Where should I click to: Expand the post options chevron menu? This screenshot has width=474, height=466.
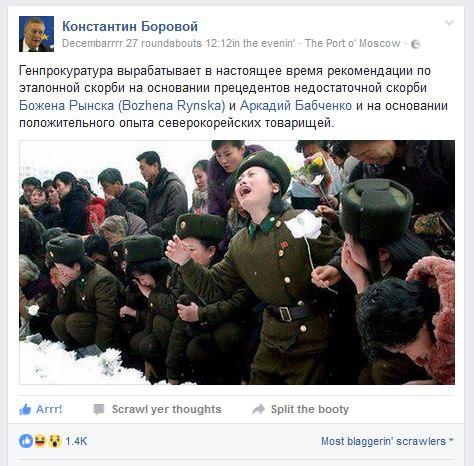point(449,23)
